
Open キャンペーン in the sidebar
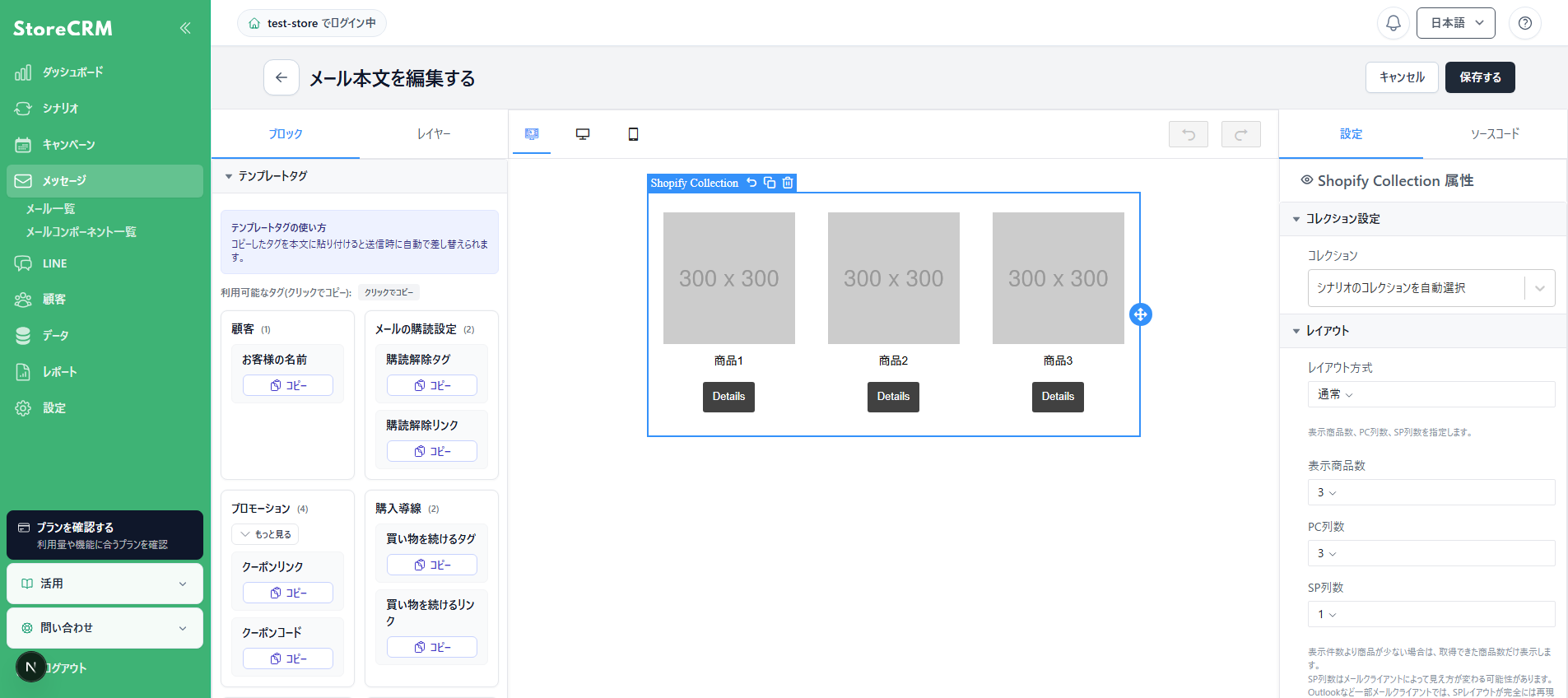(x=105, y=145)
